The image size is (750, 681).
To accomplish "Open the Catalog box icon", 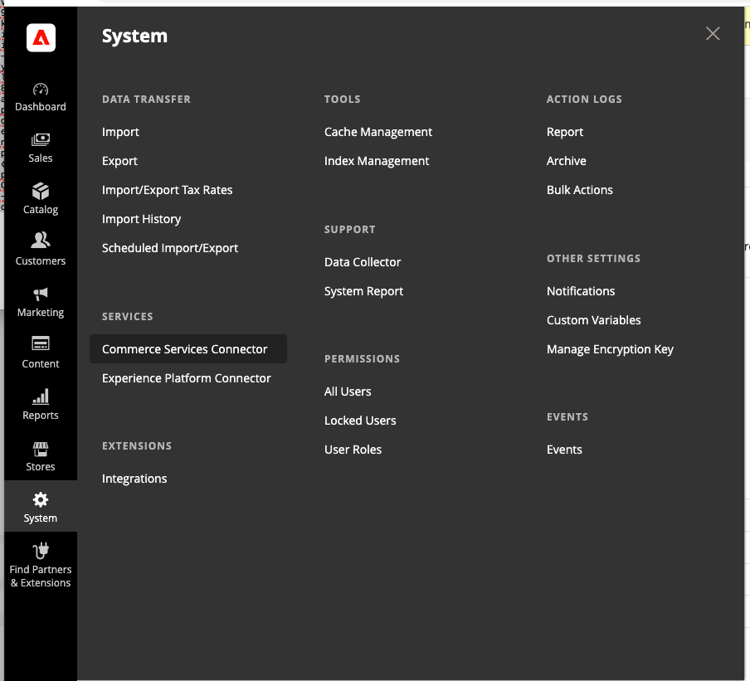I will pyautogui.click(x=41, y=191).
